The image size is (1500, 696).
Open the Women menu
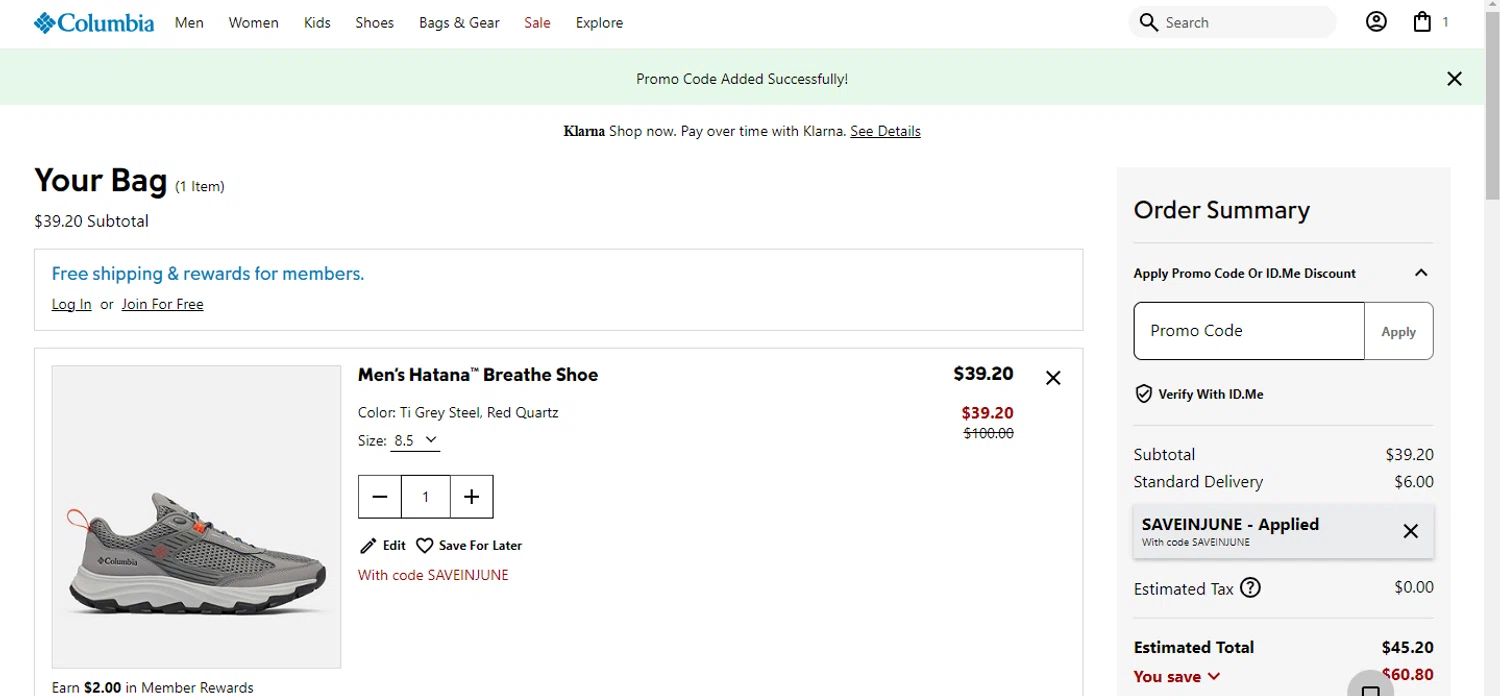(253, 23)
